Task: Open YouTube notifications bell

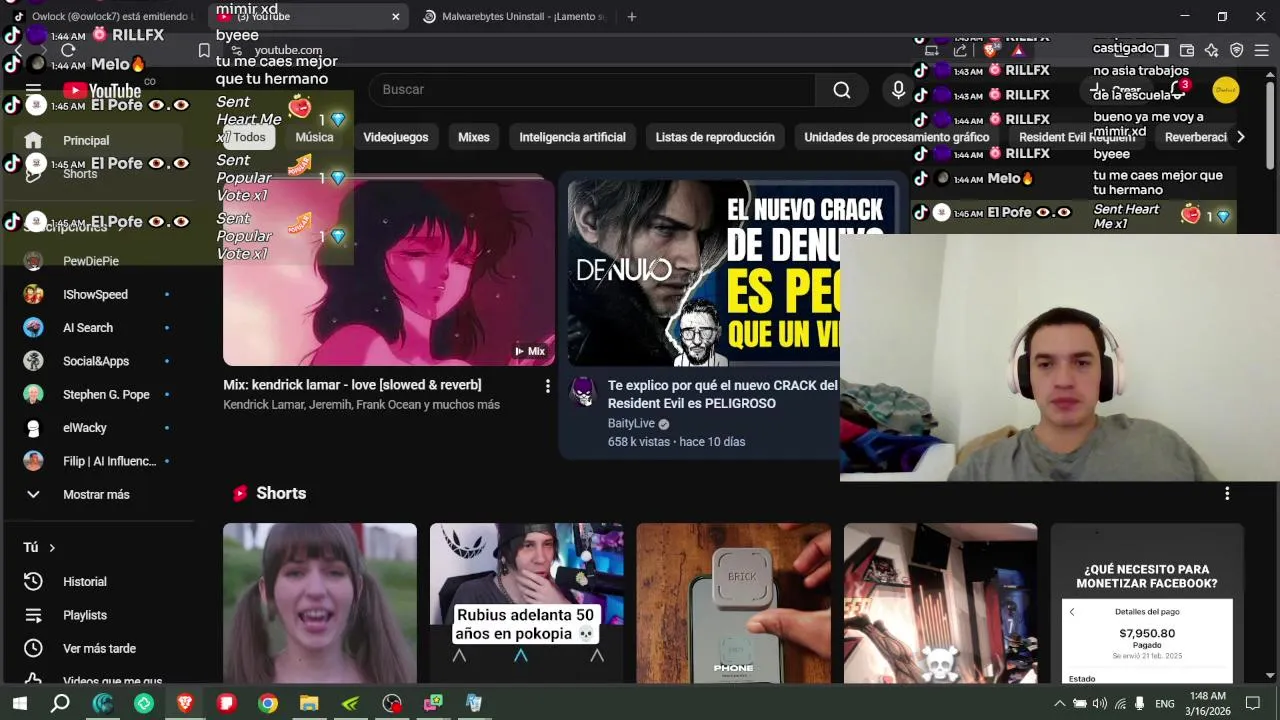Action: coord(1180,90)
